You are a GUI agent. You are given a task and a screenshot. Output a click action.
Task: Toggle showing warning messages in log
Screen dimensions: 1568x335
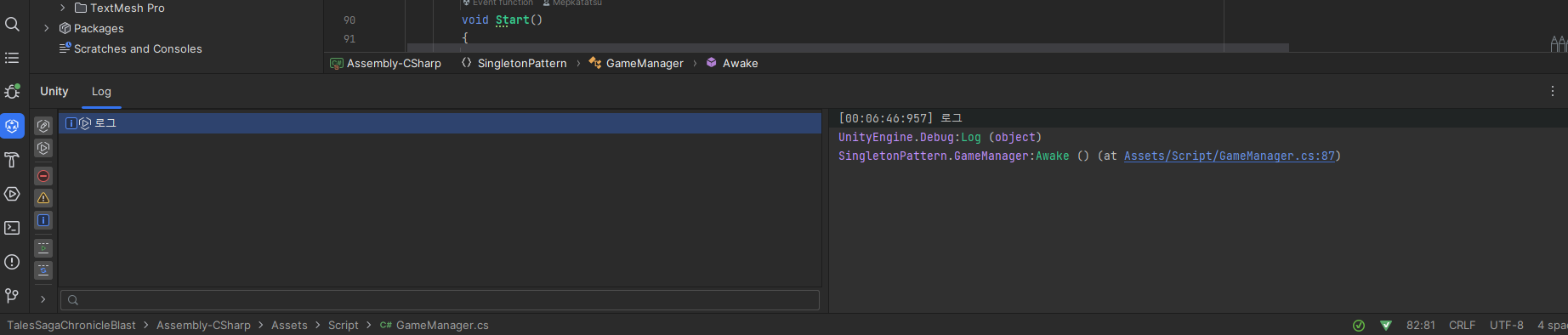coord(43,198)
